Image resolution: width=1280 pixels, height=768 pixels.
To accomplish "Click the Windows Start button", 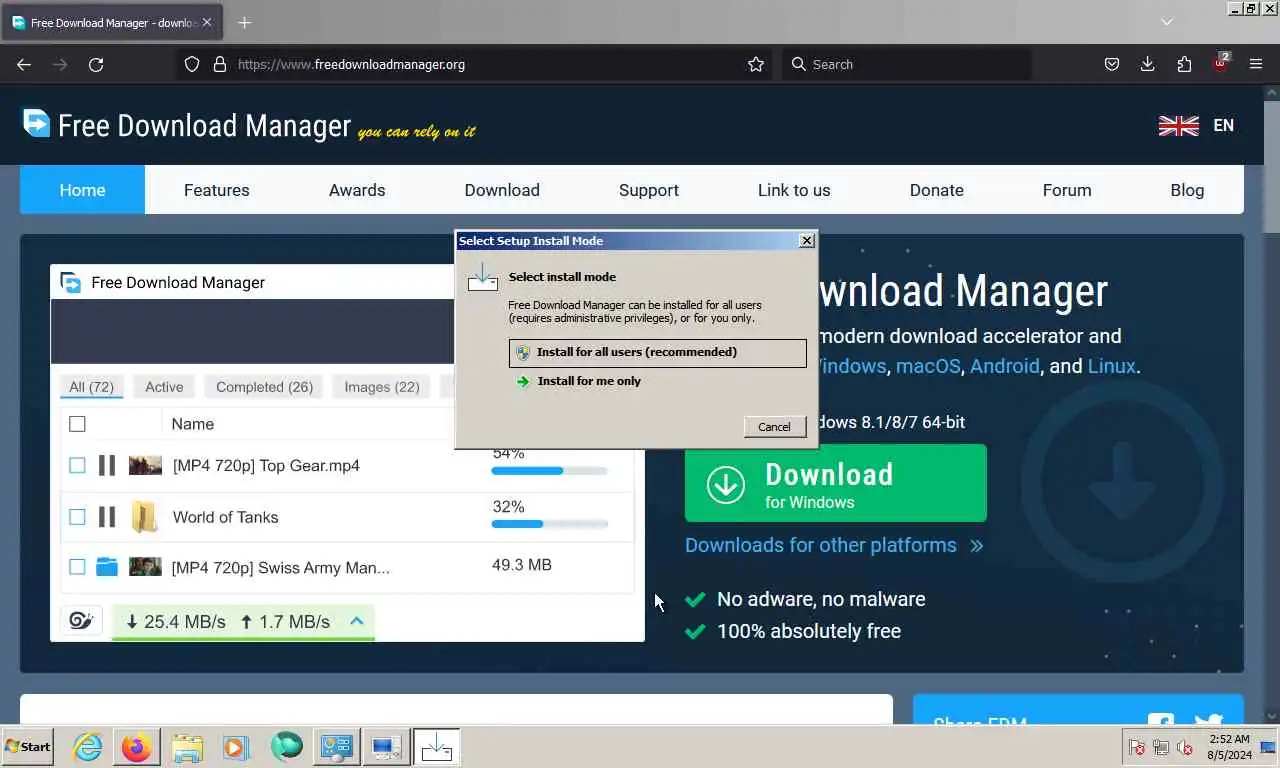I will pos(28,747).
